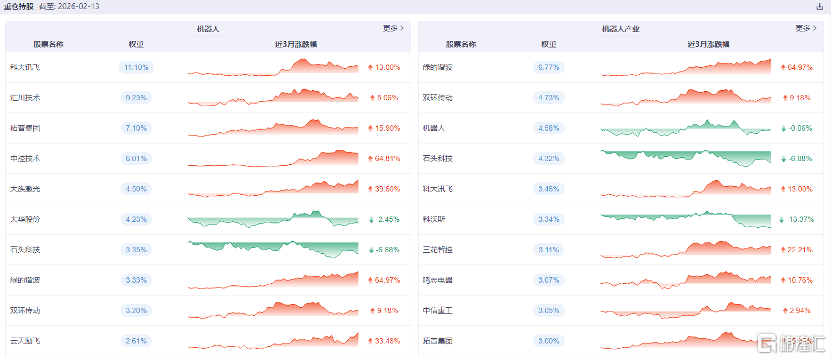Open stock 汇川技术 in the 机器人 list
The image size is (832, 360).
tap(25, 98)
